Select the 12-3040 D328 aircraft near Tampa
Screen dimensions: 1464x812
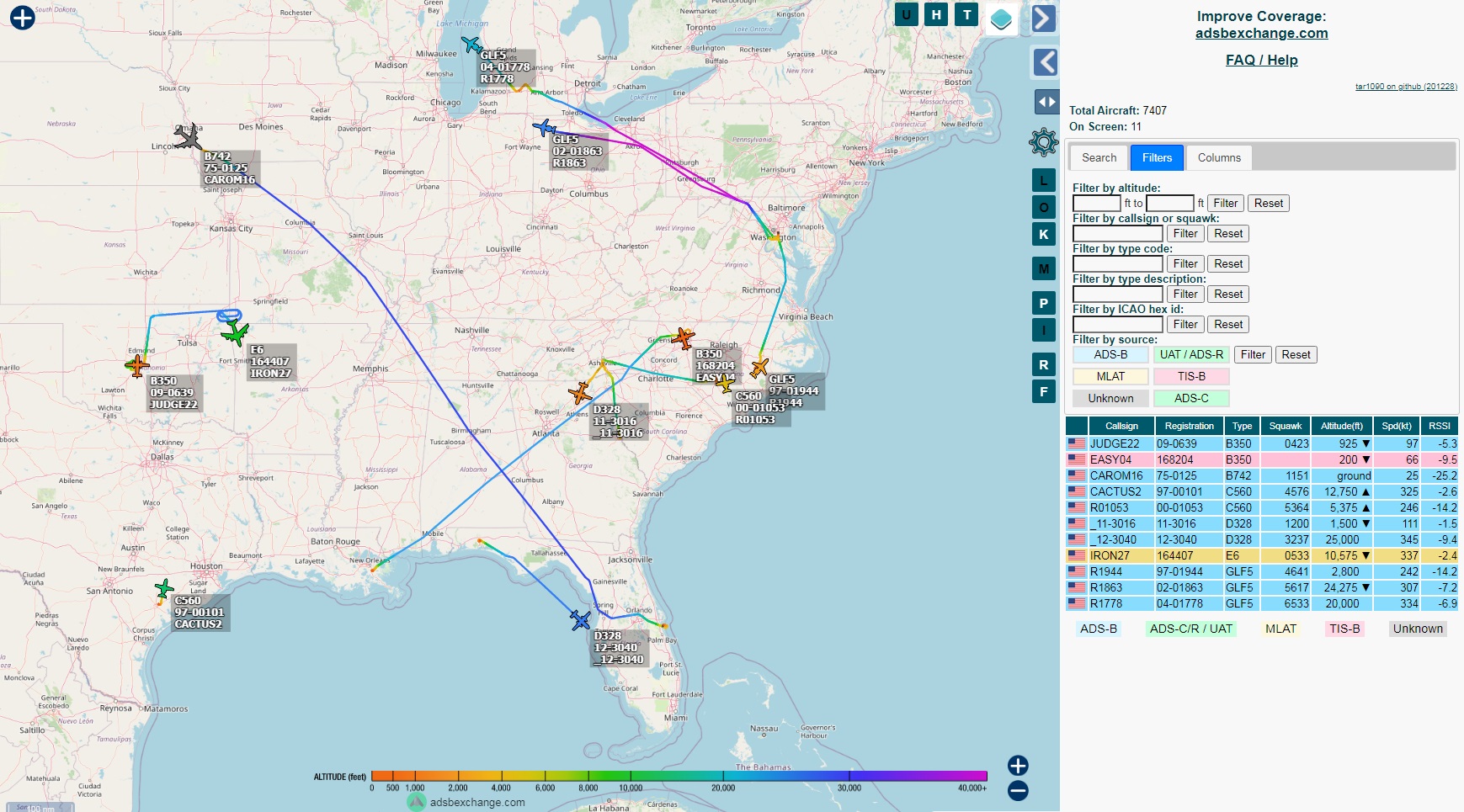point(581,620)
